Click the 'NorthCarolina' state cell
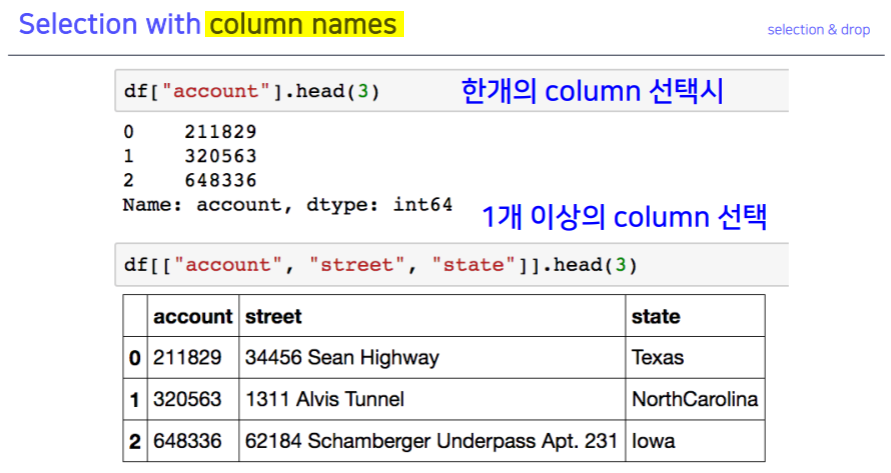The image size is (891, 473). point(695,399)
